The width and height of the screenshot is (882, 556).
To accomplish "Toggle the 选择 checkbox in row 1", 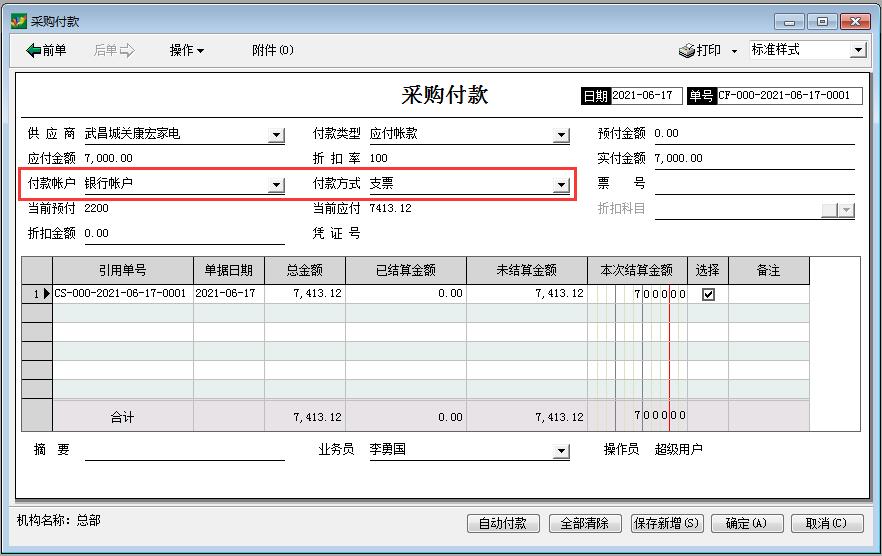I will [x=708, y=294].
